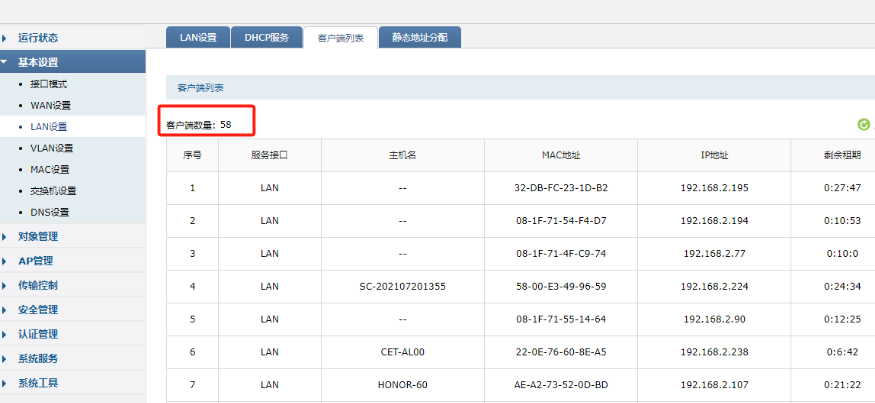875x403 pixels.
Task: Switch to the DHCP服务 tab
Action: pyautogui.click(x=266, y=38)
